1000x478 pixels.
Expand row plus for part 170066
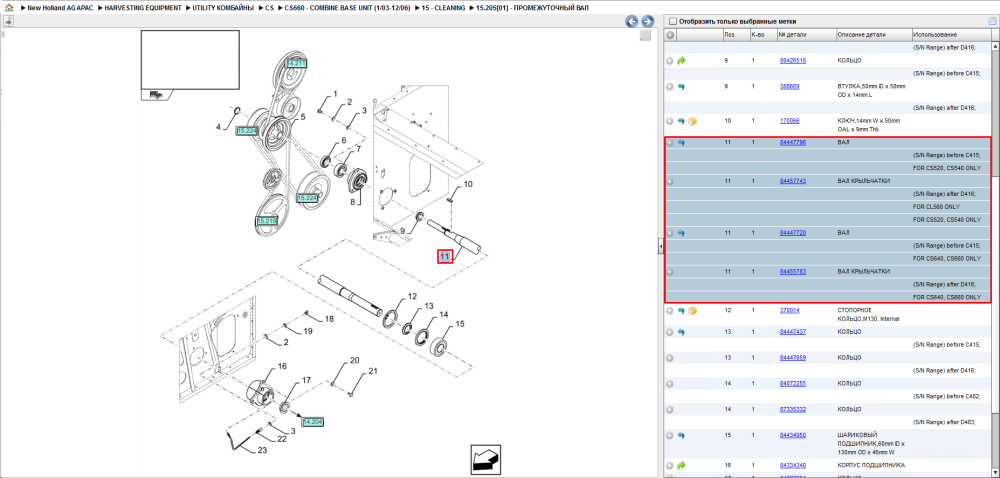pyautogui.click(x=670, y=120)
